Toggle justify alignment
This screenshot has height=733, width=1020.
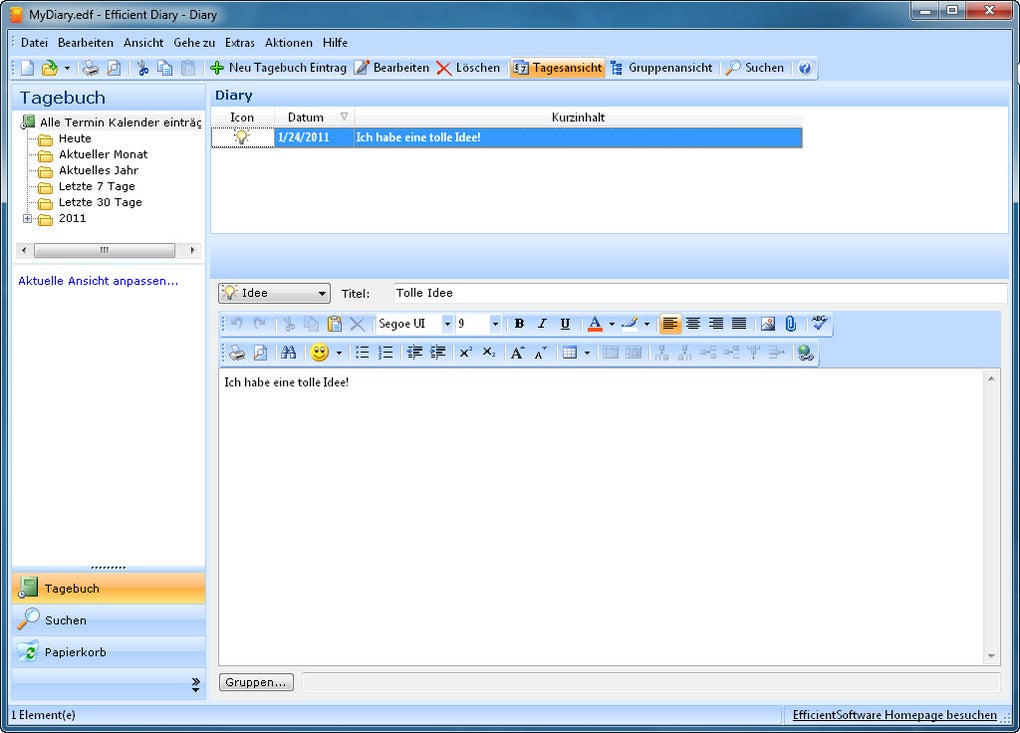pos(739,324)
